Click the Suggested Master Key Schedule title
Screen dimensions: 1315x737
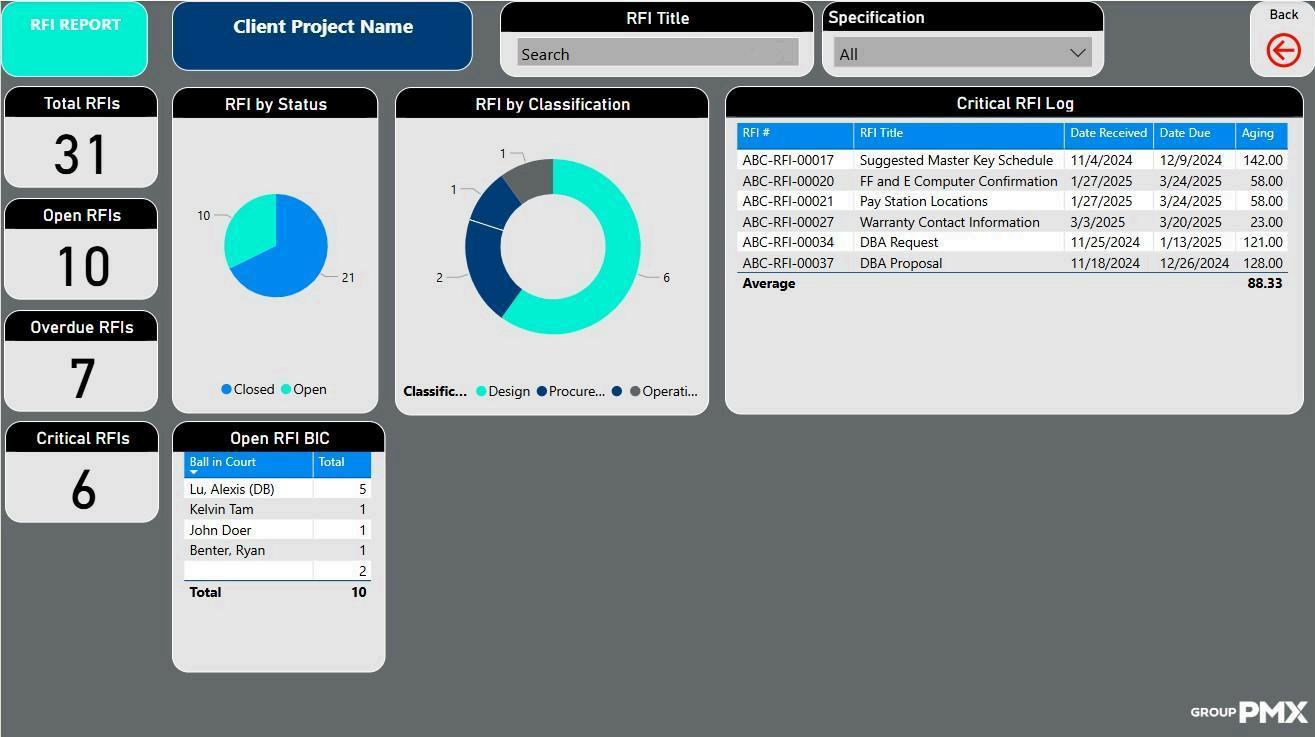tap(956, 160)
